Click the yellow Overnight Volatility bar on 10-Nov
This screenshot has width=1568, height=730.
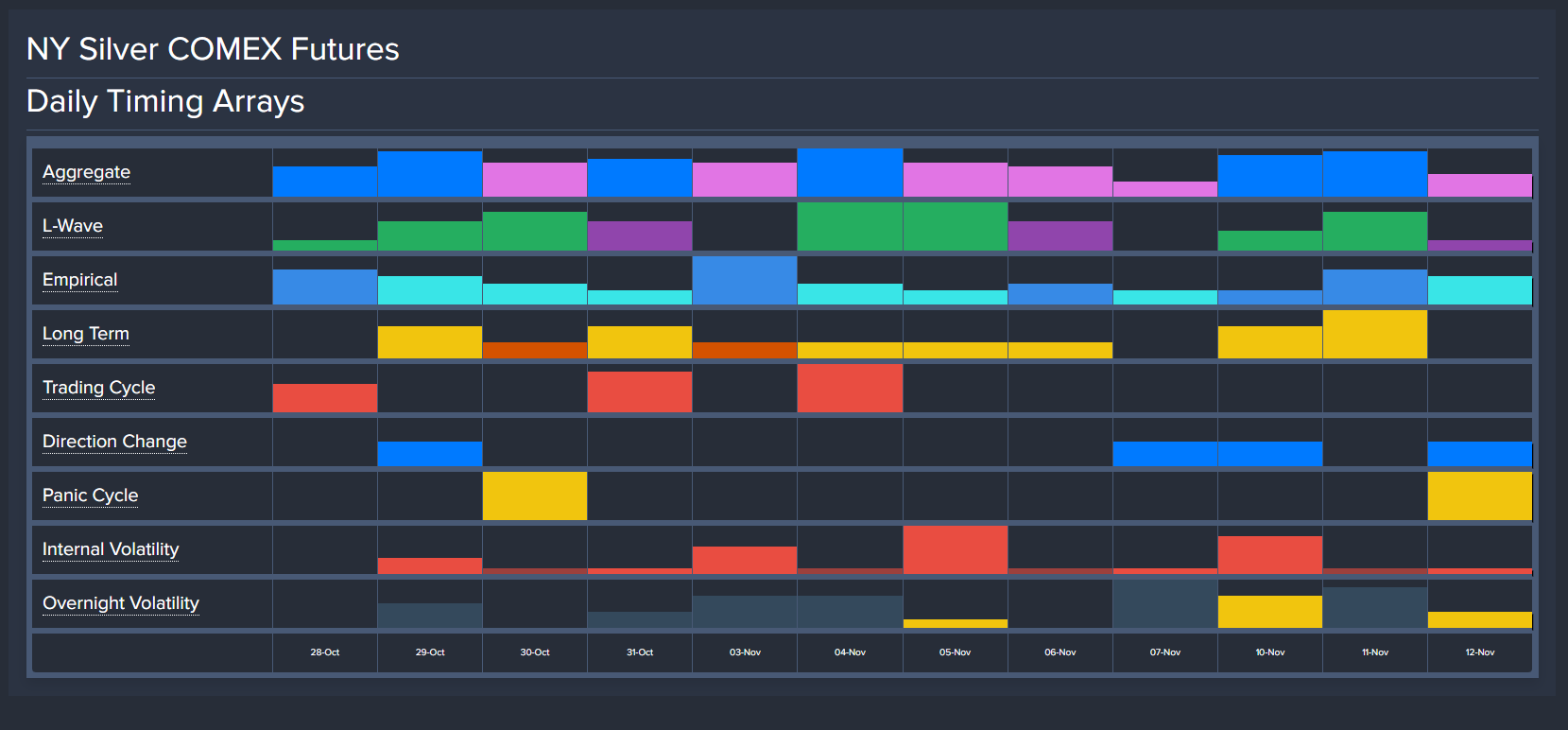point(1269,612)
